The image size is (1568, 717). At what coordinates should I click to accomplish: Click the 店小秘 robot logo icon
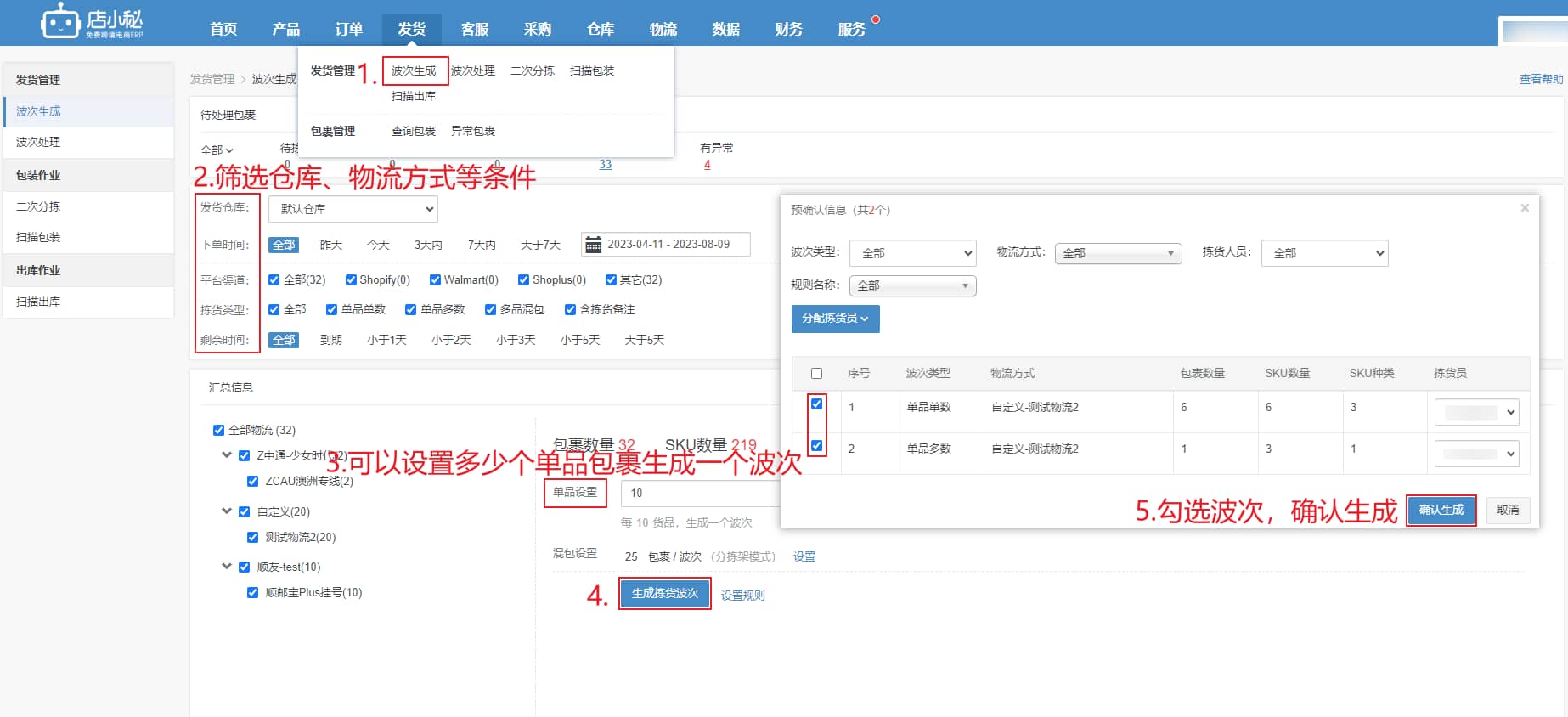[60, 21]
